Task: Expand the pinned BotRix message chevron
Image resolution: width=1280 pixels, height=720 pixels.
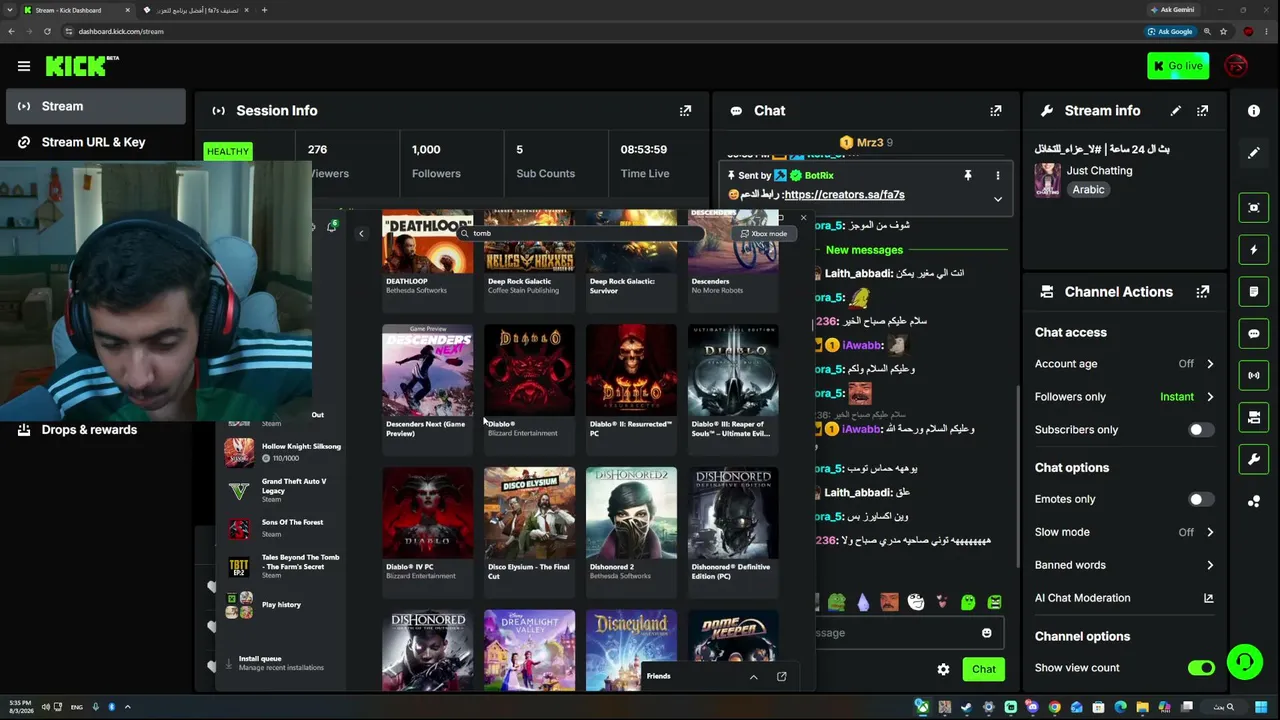Action: point(997,199)
